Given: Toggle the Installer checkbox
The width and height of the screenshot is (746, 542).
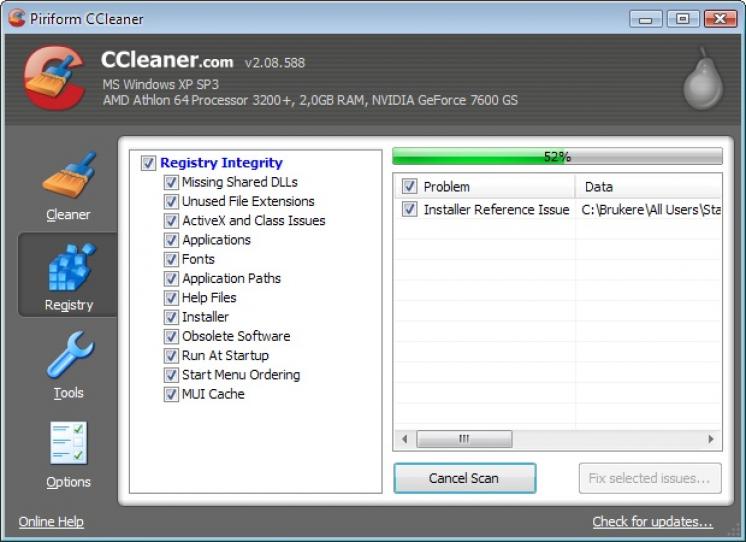Looking at the screenshot, I should pyautogui.click(x=171, y=317).
